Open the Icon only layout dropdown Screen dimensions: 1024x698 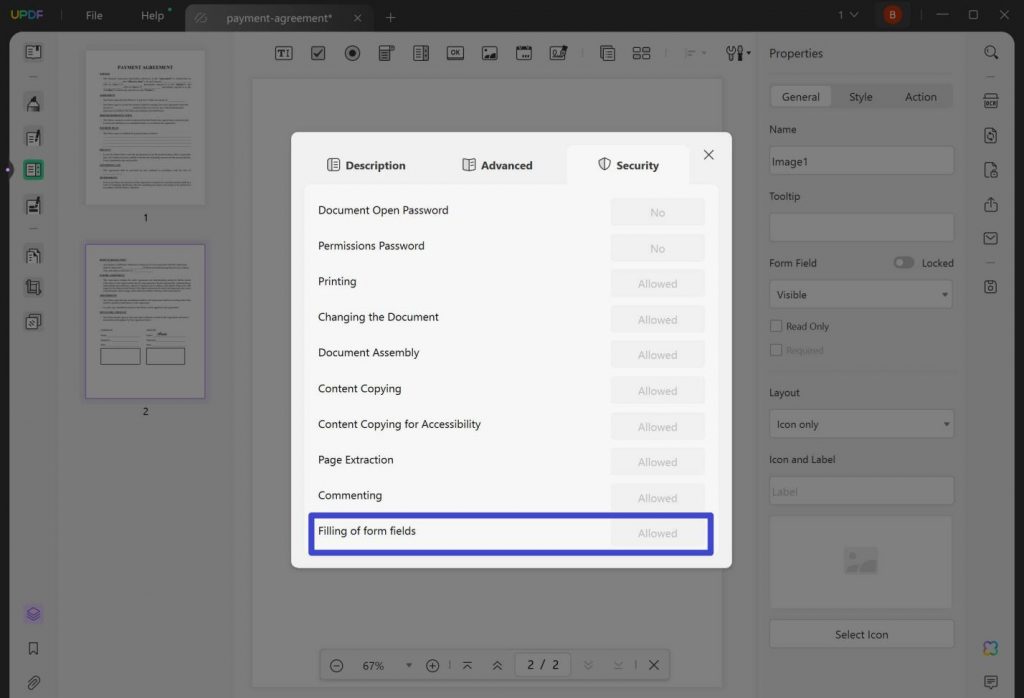click(861, 424)
